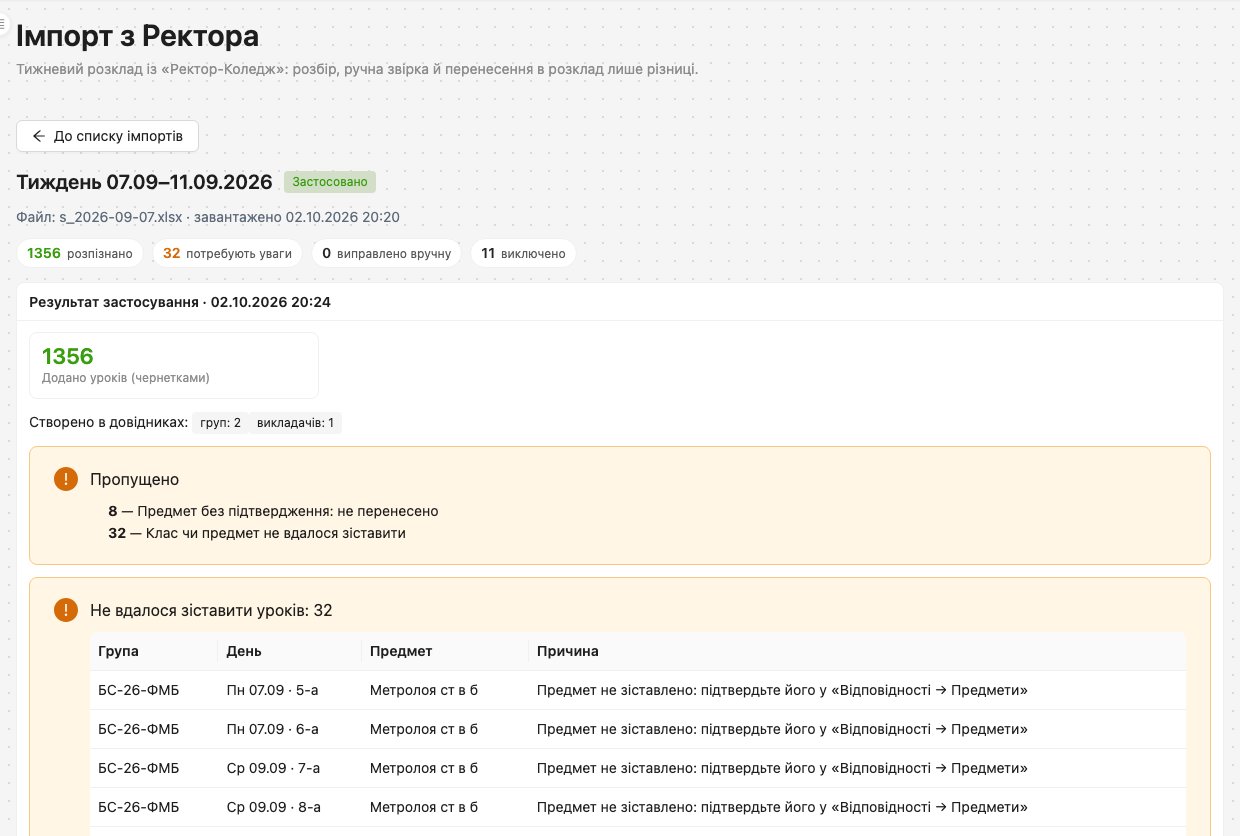Image resolution: width=1240 pixels, height=836 pixels.
Task: Go back via "До списку імпортів" button
Action: coord(107,136)
